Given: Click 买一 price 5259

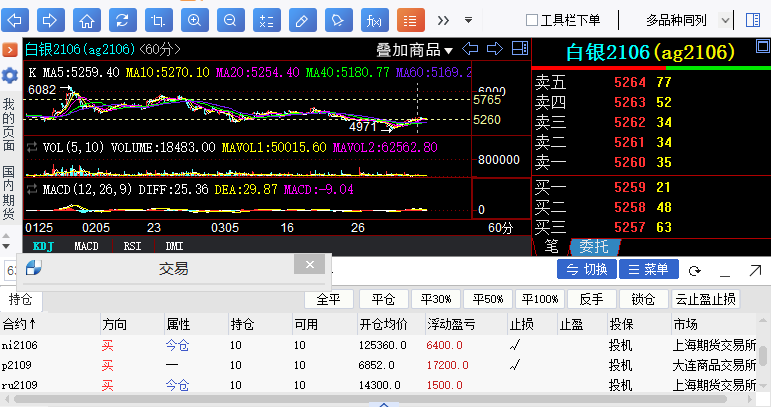Looking at the screenshot, I should [629, 188].
